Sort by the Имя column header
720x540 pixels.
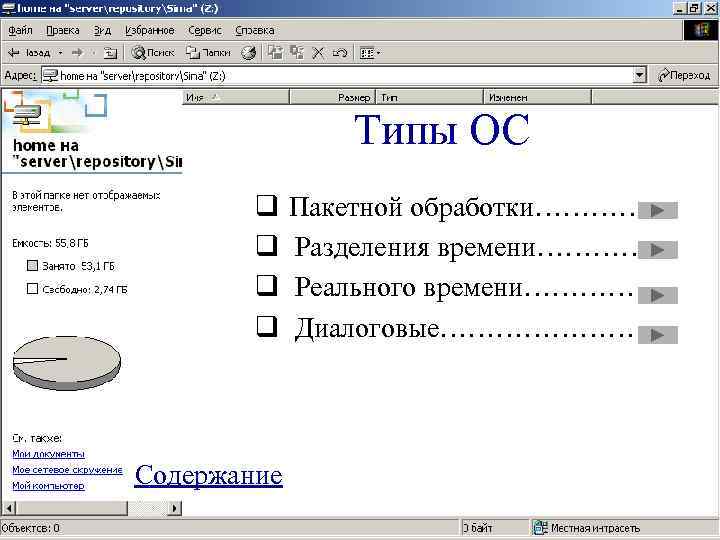pyautogui.click(x=236, y=97)
